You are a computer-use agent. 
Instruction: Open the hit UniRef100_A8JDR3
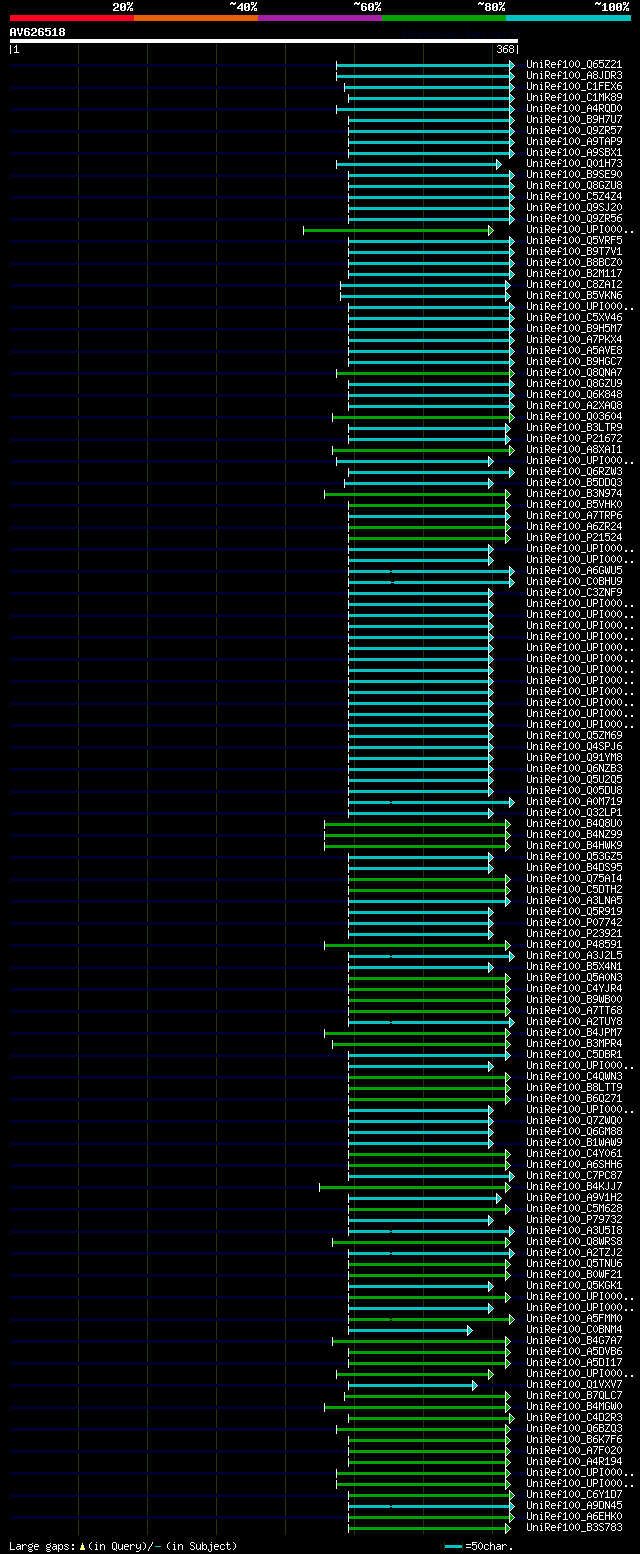click(x=574, y=75)
